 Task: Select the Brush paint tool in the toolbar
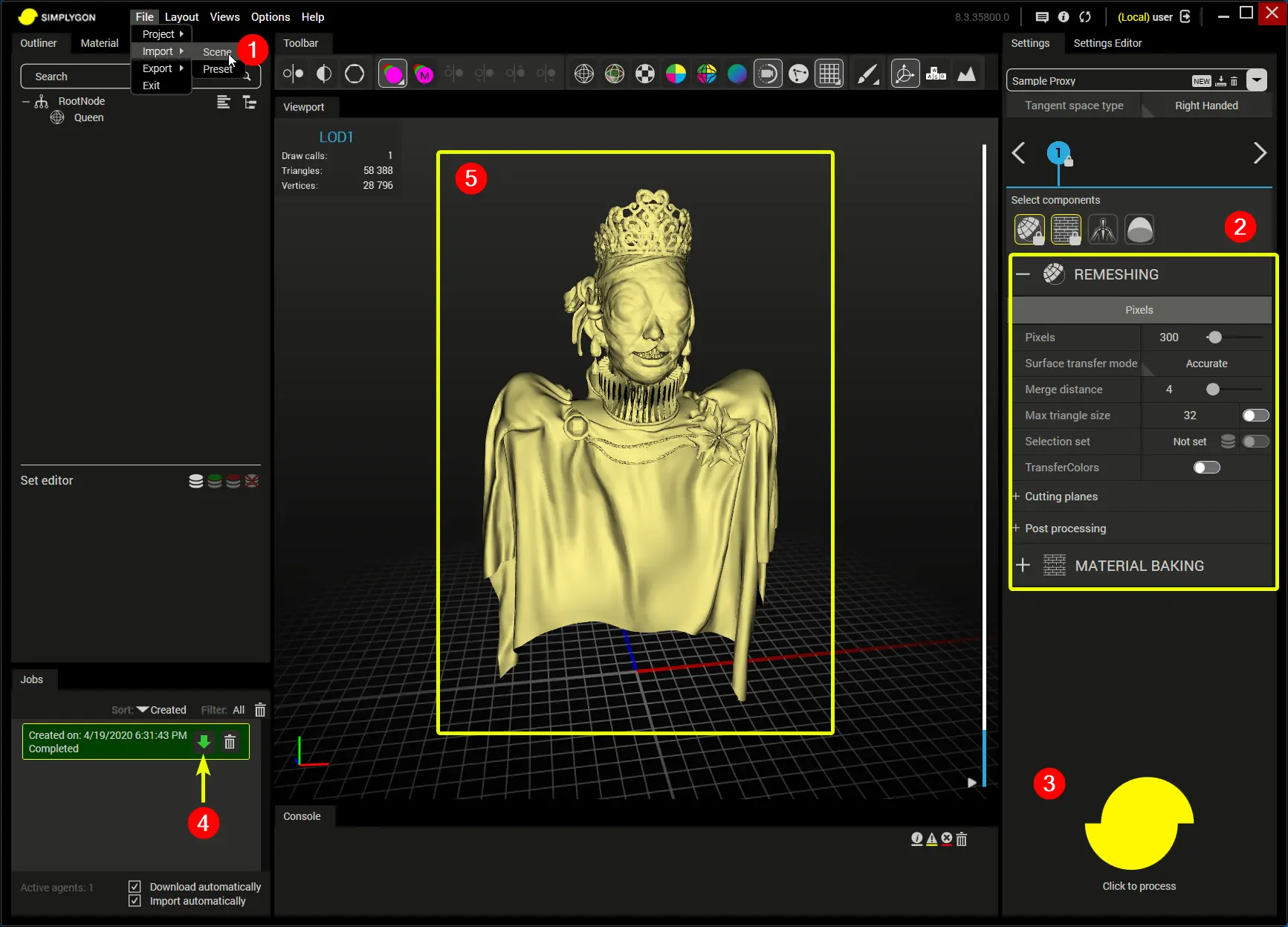(x=867, y=73)
